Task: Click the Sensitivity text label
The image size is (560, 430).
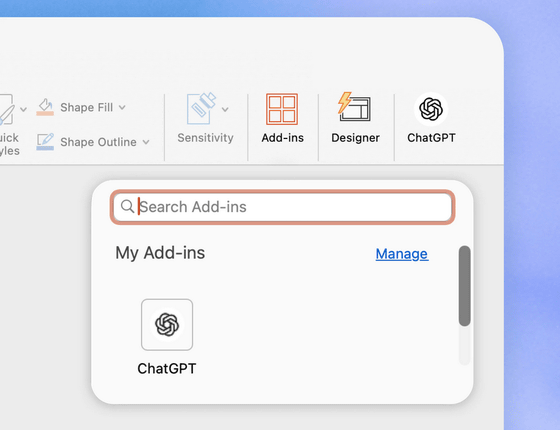Action: click(x=205, y=138)
